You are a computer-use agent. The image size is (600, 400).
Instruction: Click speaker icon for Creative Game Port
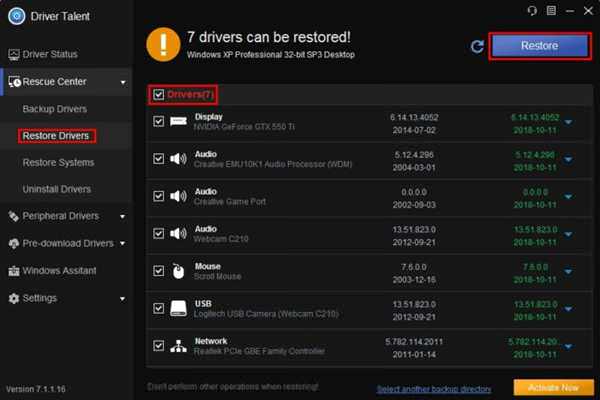(178, 196)
